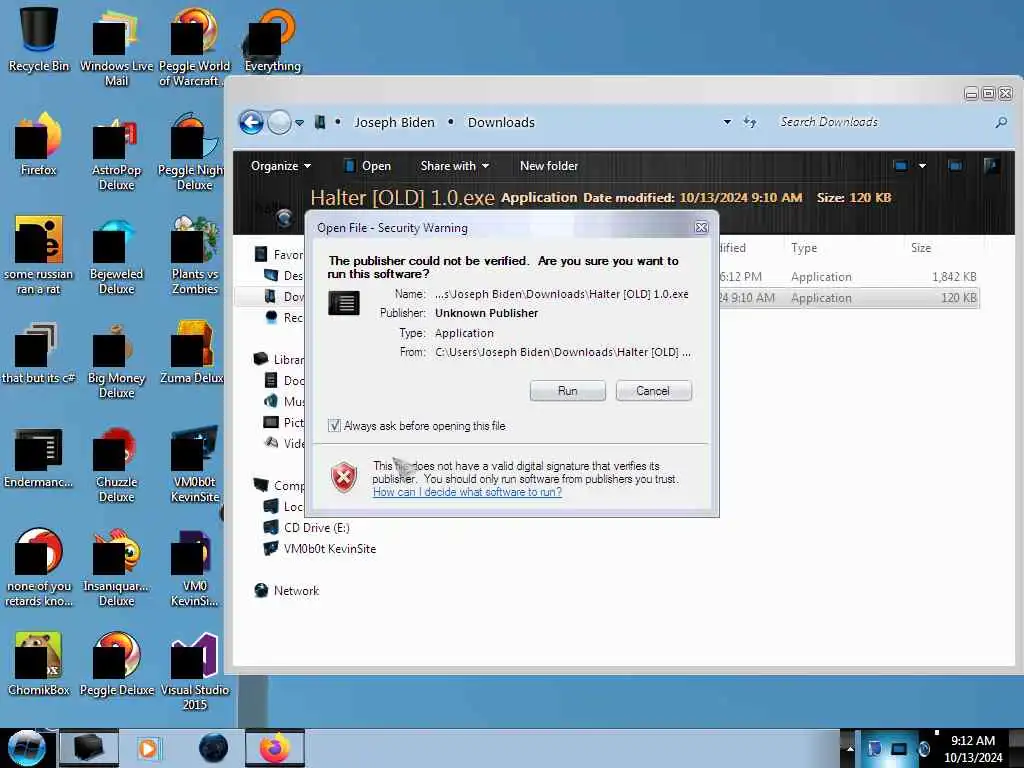Image resolution: width=1024 pixels, height=768 pixels.
Task: Open the media player taskbar icon
Action: pyautogui.click(x=148, y=748)
